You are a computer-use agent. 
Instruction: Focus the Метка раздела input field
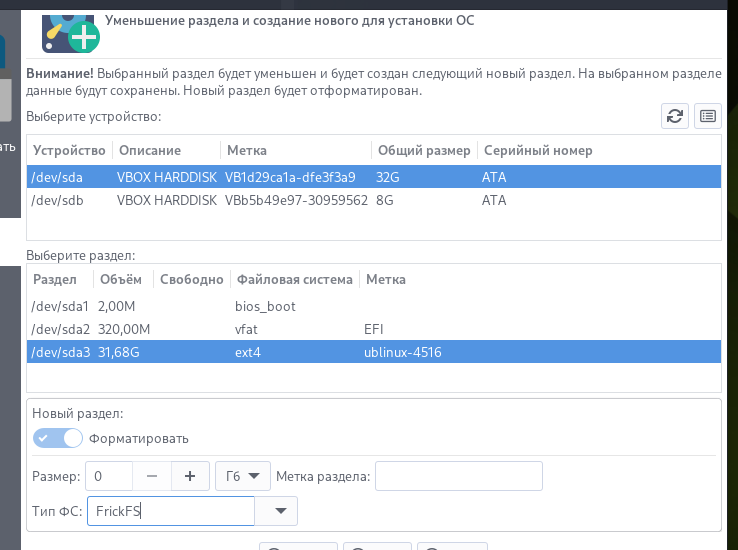[x=459, y=476]
